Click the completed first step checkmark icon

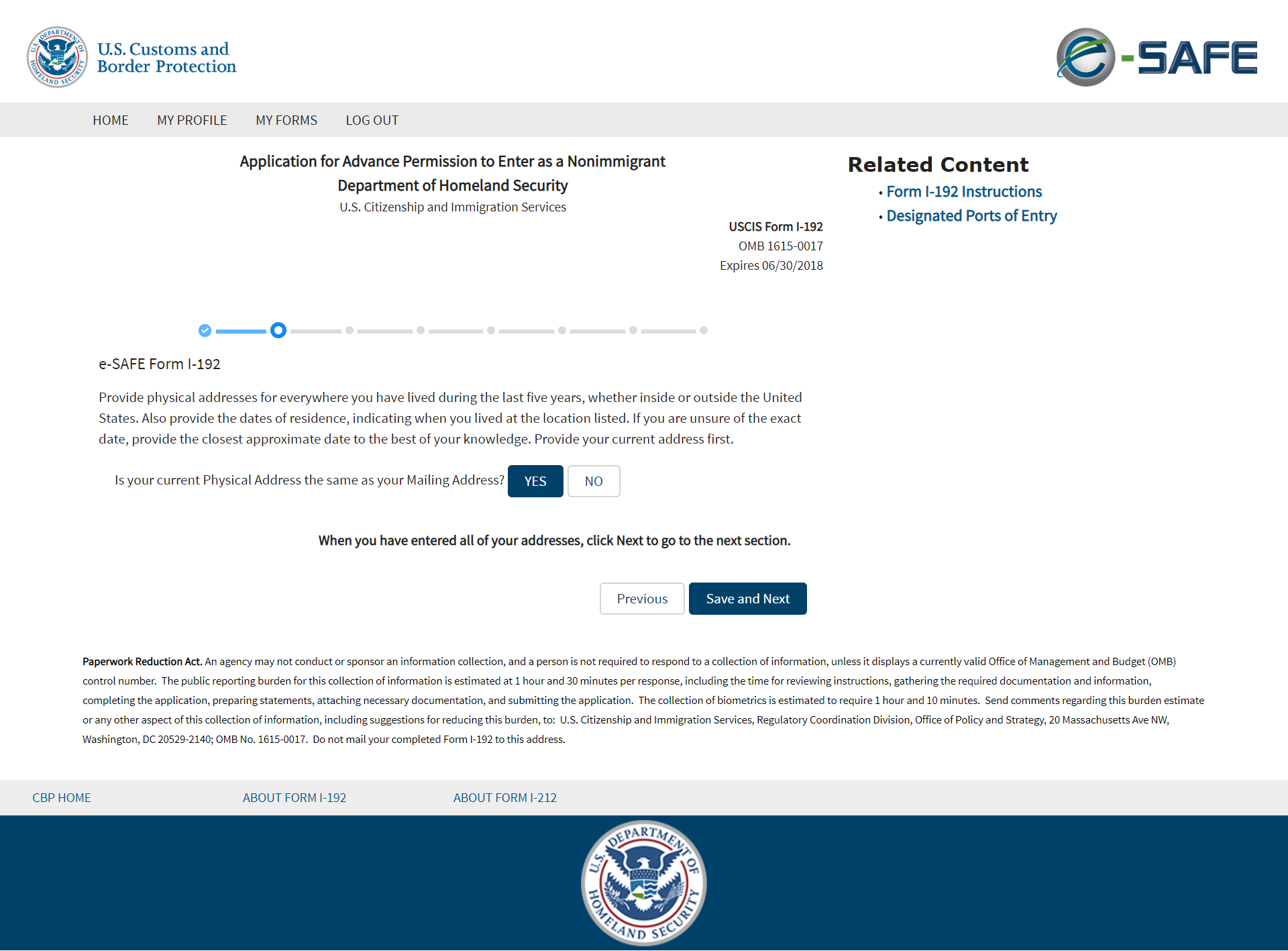205,330
